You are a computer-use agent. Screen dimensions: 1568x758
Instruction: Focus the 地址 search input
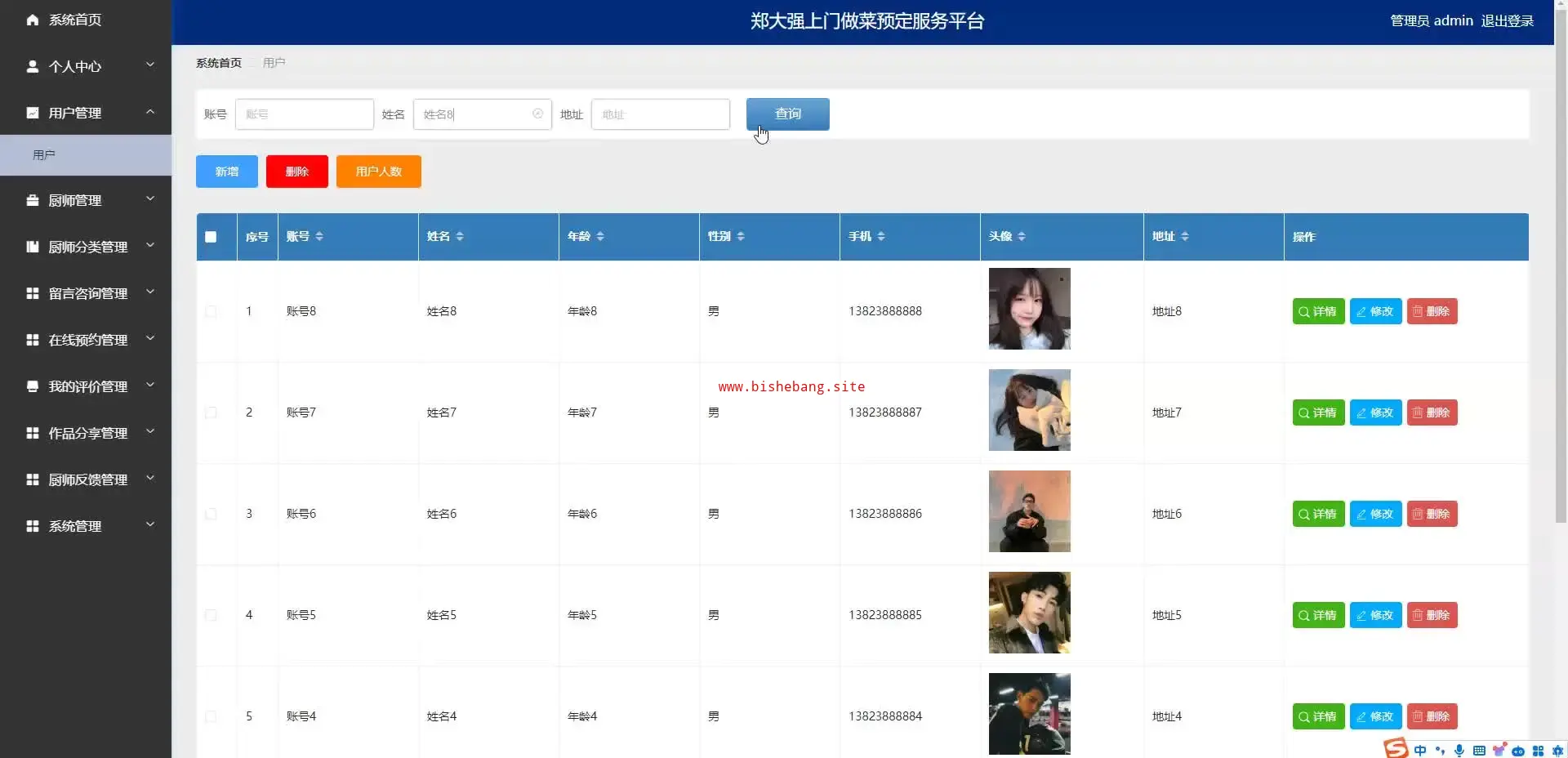point(661,114)
